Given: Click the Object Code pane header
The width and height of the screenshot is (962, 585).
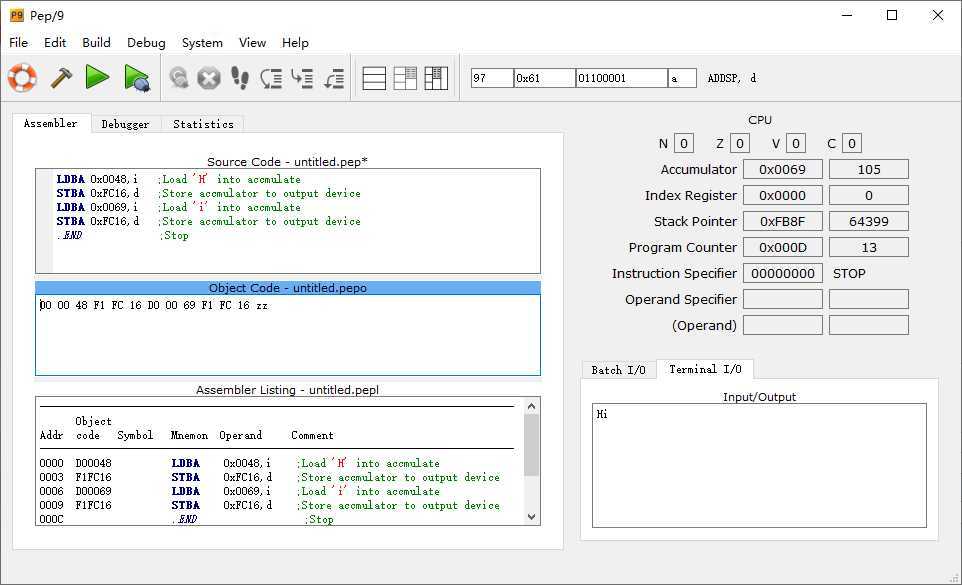Looking at the screenshot, I should pos(288,288).
